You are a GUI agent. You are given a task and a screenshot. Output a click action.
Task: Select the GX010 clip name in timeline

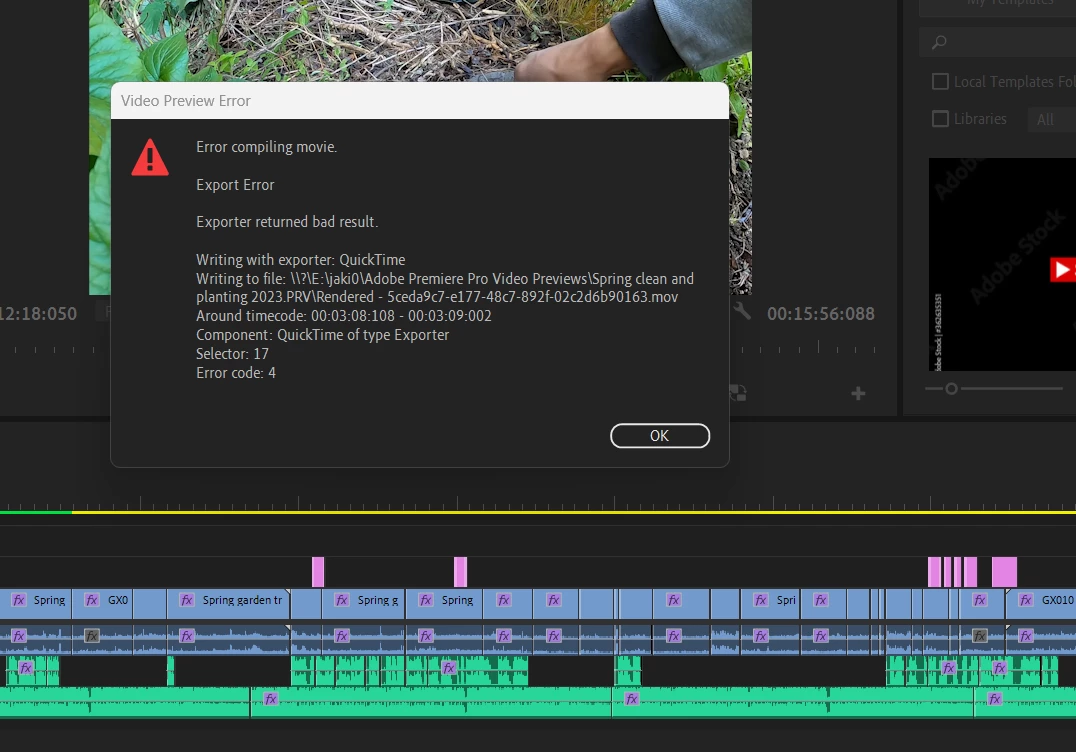click(x=1057, y=600)
